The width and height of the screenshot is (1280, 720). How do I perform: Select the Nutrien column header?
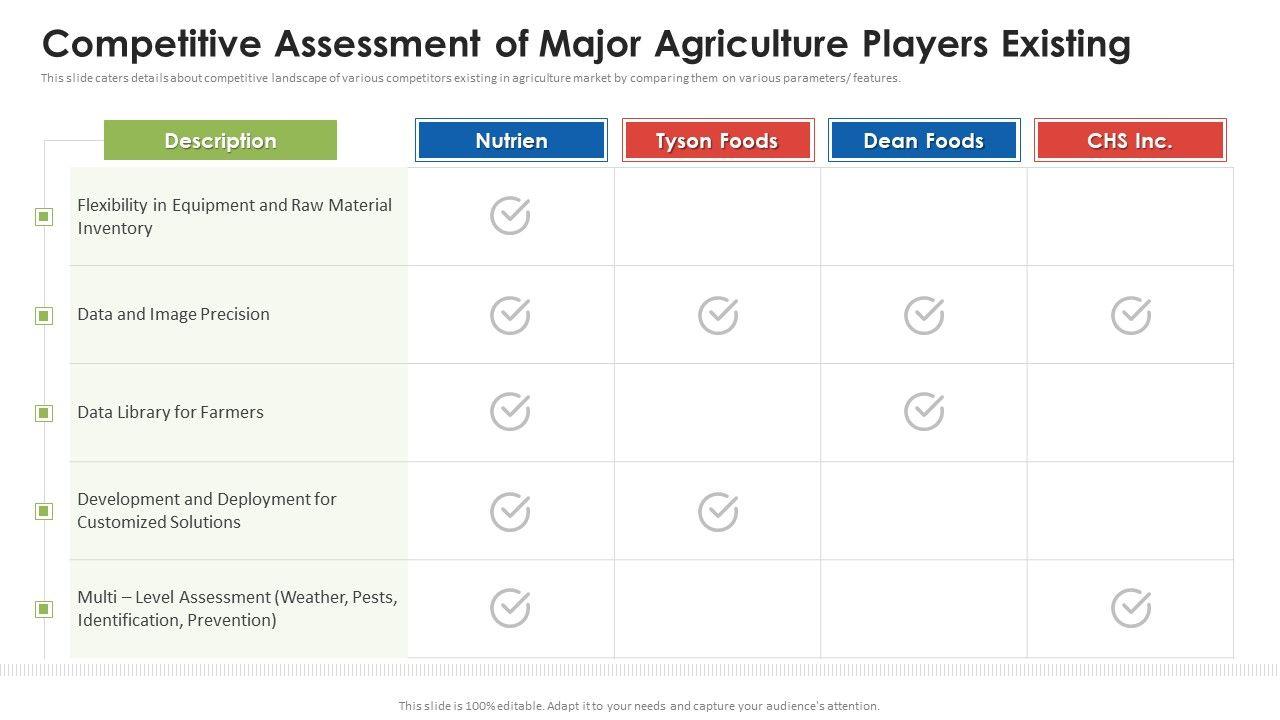pos(511,141)
